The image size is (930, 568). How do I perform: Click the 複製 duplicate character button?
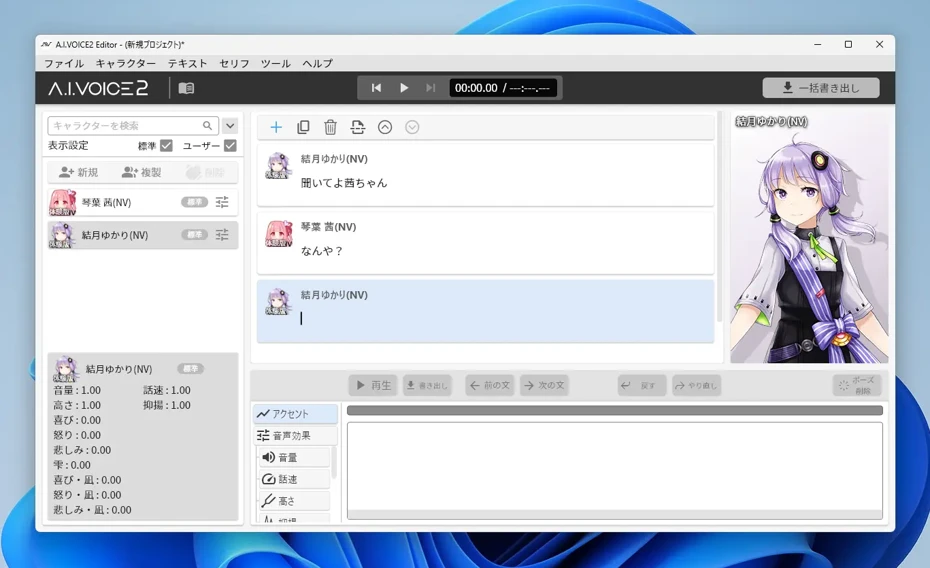click(x=142, y=173)
